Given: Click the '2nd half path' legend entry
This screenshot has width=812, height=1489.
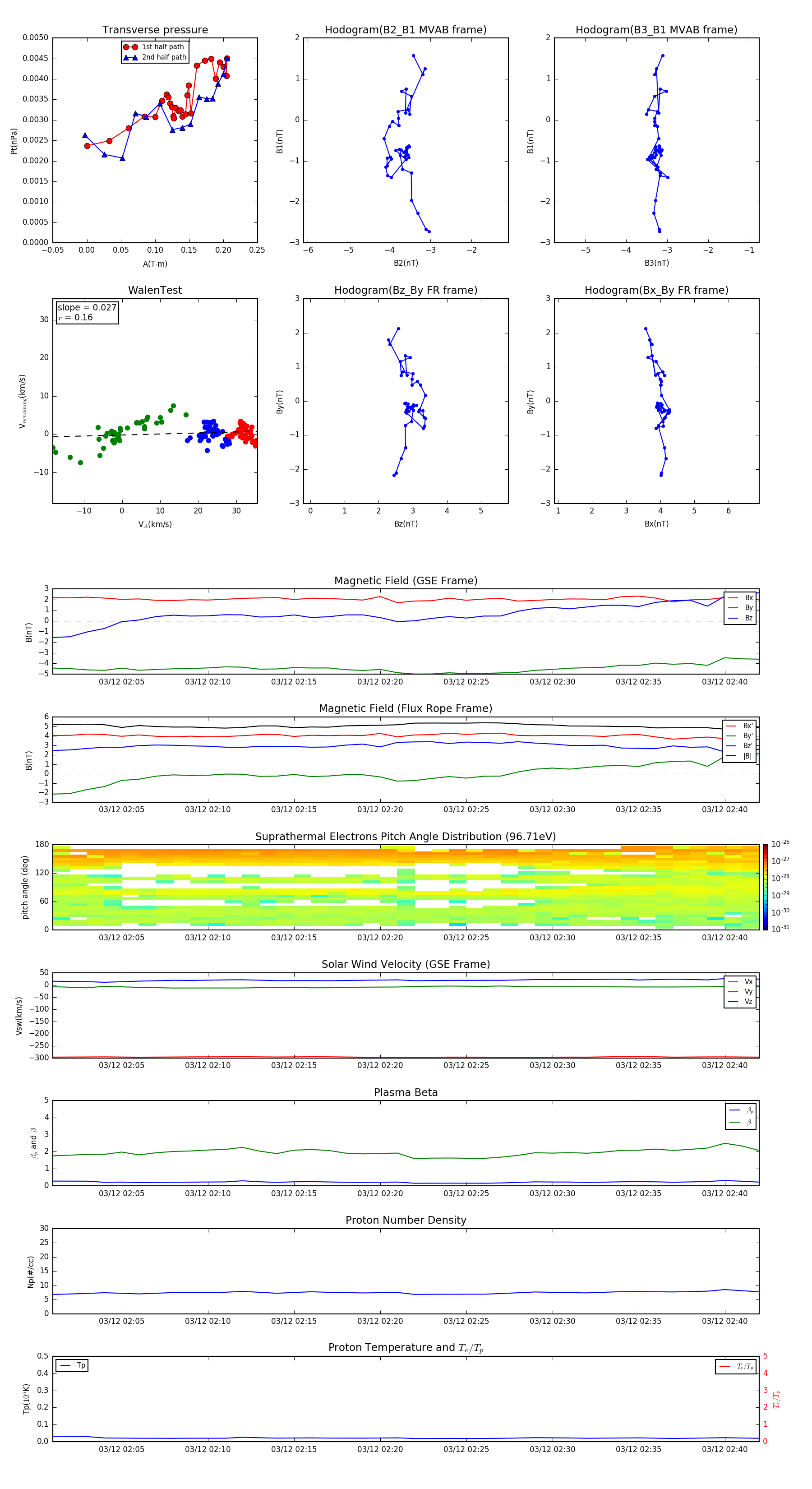Looking at the screenshot, I should pyautogui.click(x=155, y=57).
